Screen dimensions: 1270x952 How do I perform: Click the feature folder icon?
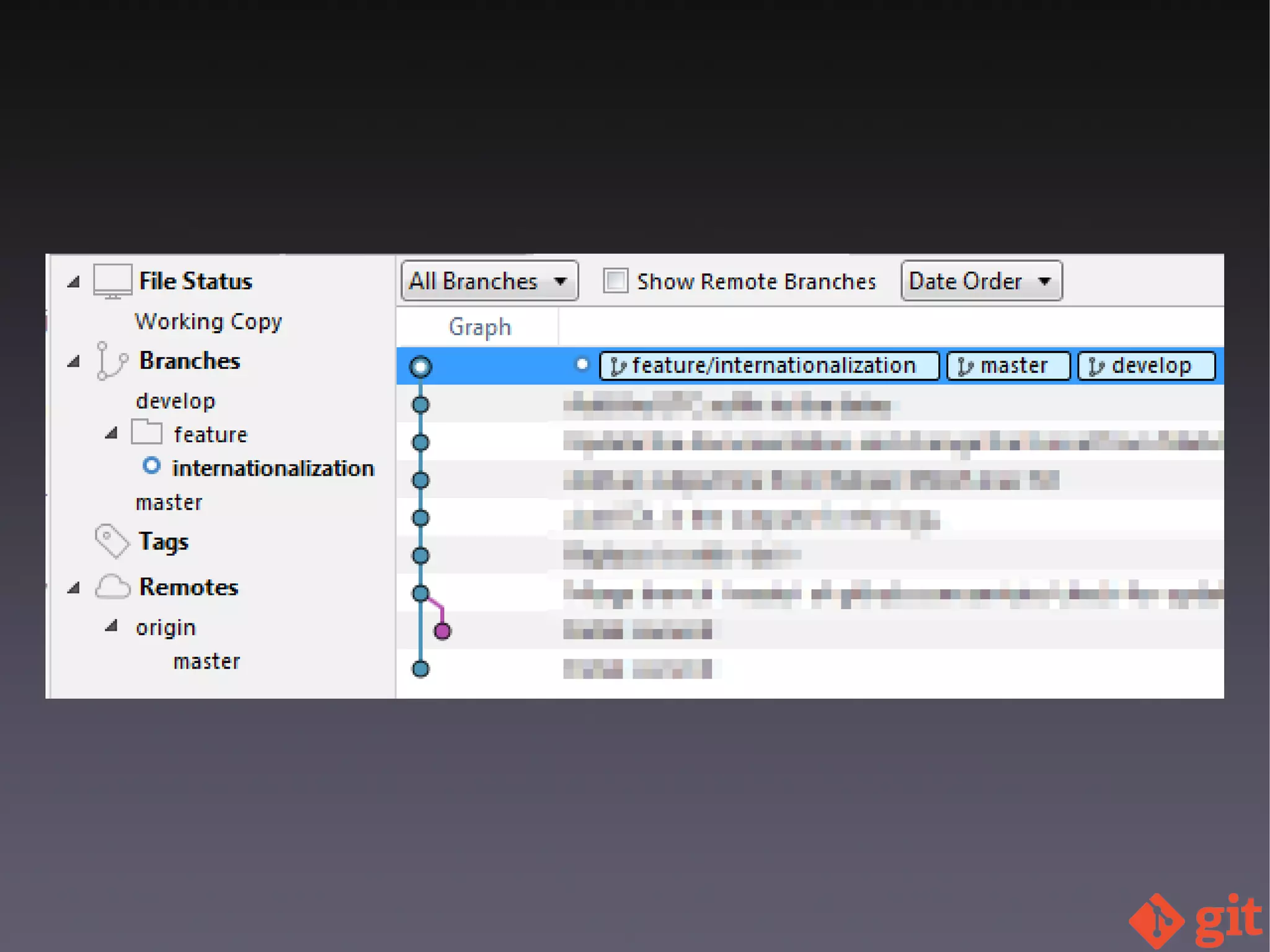tap(147, 433)
